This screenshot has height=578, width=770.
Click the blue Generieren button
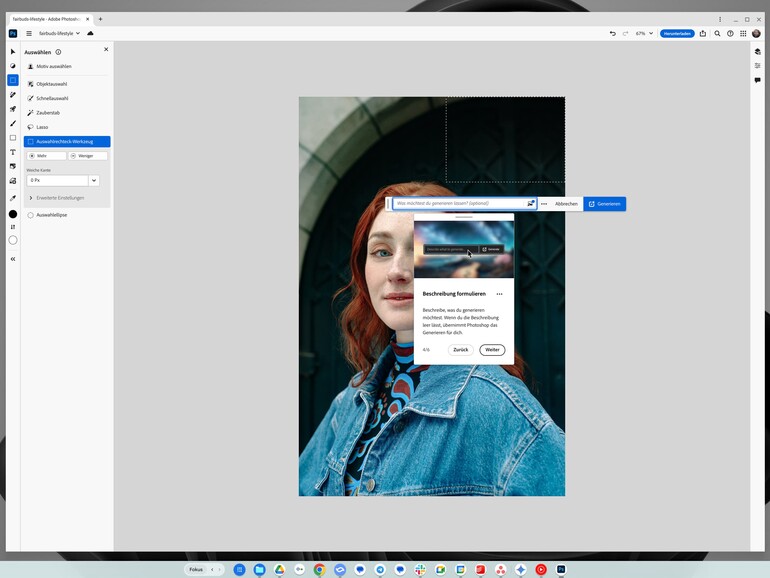605,204
